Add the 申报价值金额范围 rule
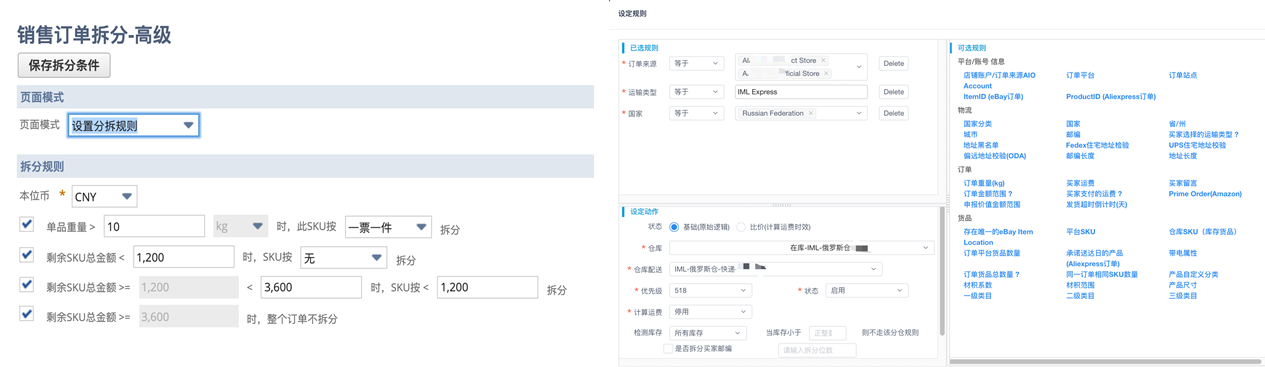This screenshot has width=1265, height=367. tap(992, 204)
